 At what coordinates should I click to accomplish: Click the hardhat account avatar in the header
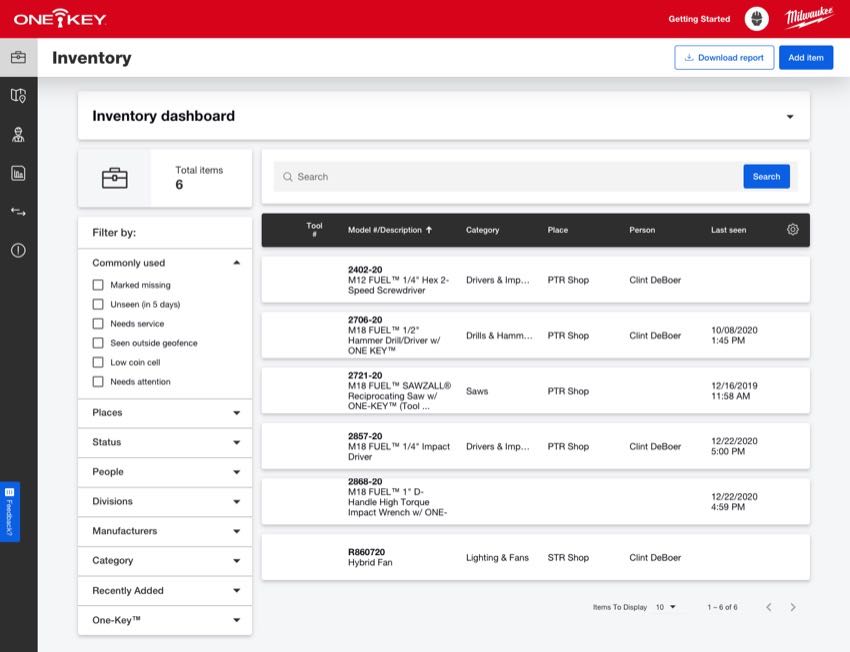[756, 17]
